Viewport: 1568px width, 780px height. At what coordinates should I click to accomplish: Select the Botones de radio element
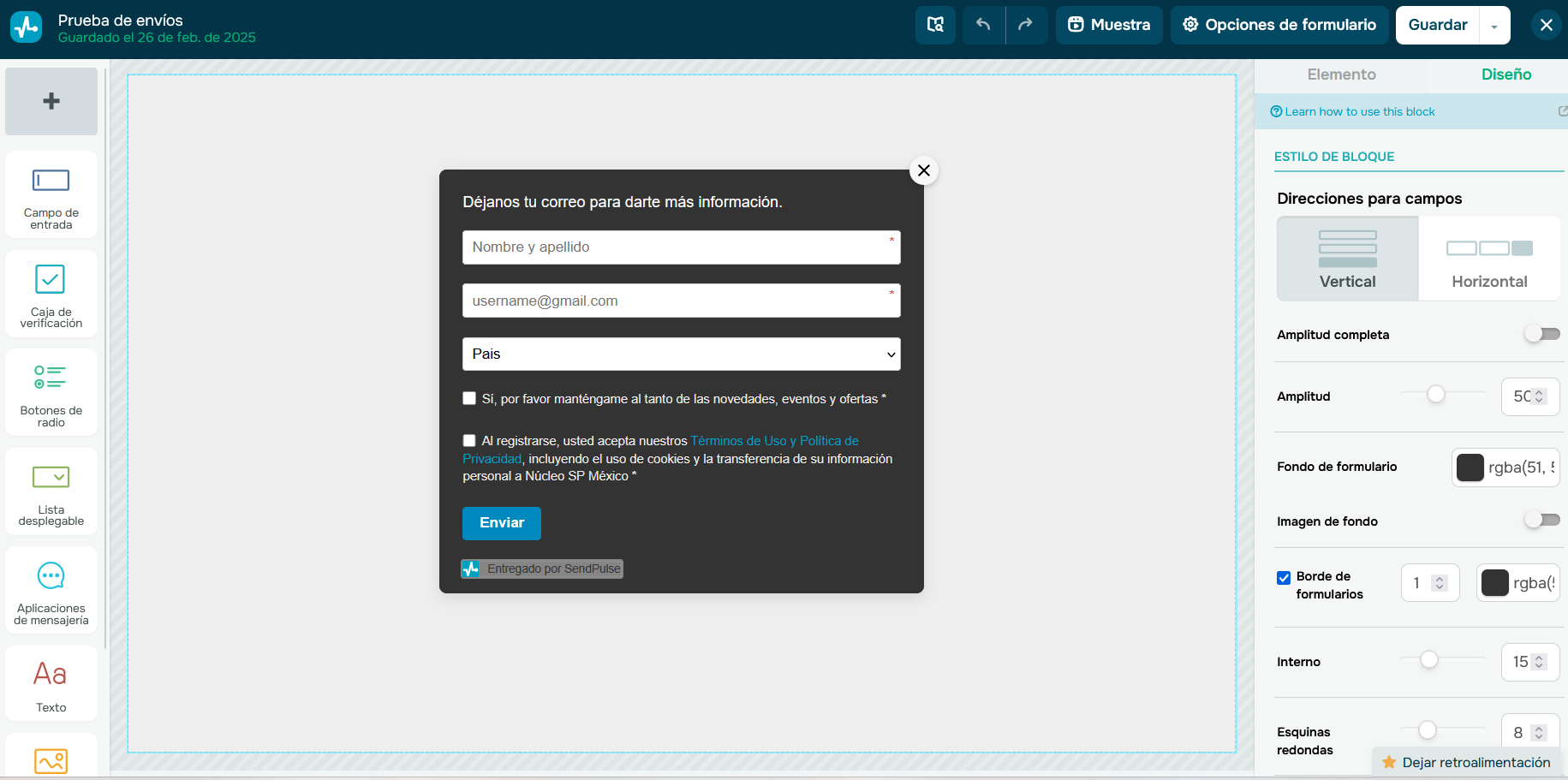pos(51,392)
